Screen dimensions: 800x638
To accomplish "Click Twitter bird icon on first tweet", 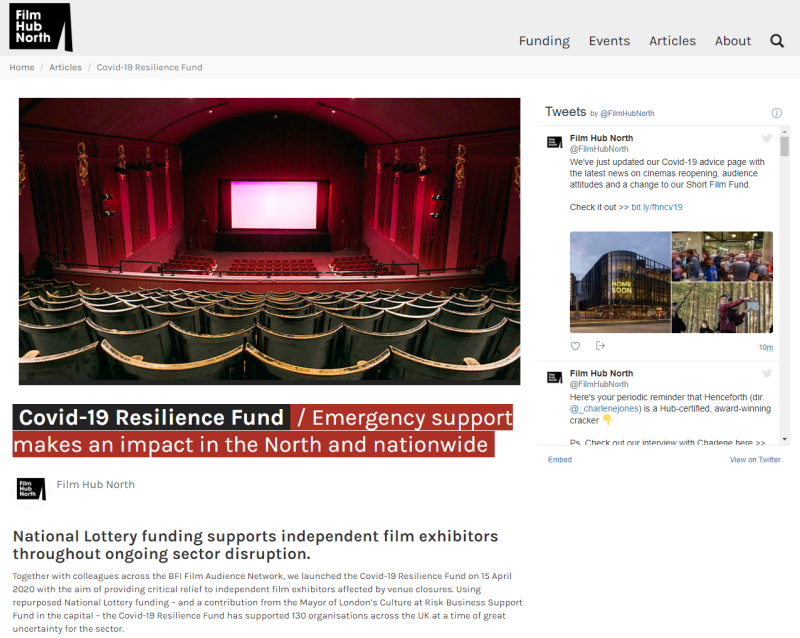I will [767, 138].
